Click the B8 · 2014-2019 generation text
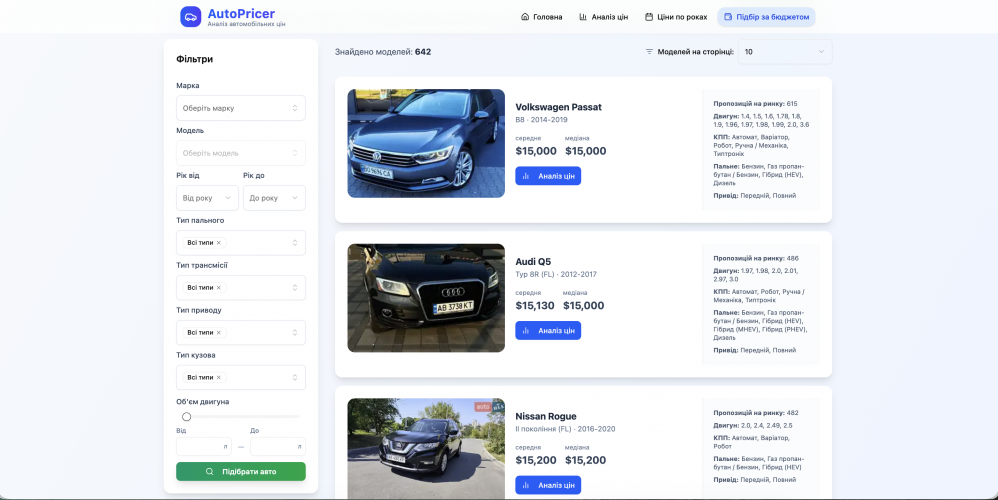The width and height of the screenshot is (998, 500). 541,120
